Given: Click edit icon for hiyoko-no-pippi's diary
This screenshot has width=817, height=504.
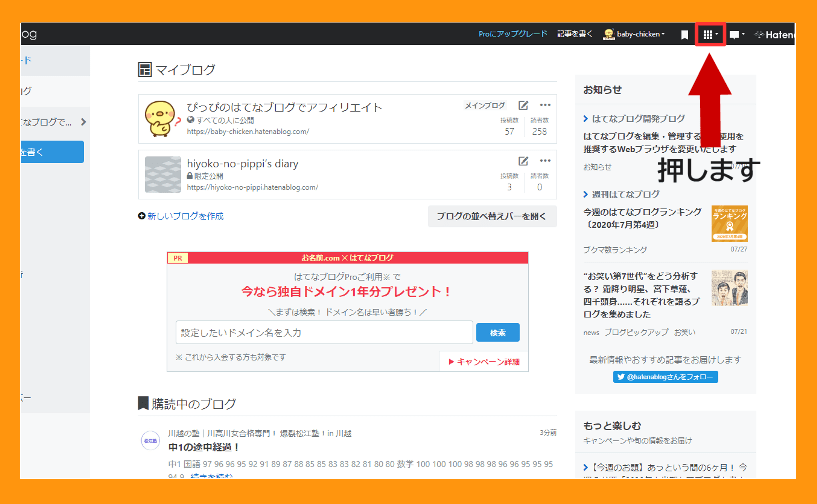Looking at the screenshot, I should pyautogui.click(x=523, y=161).
